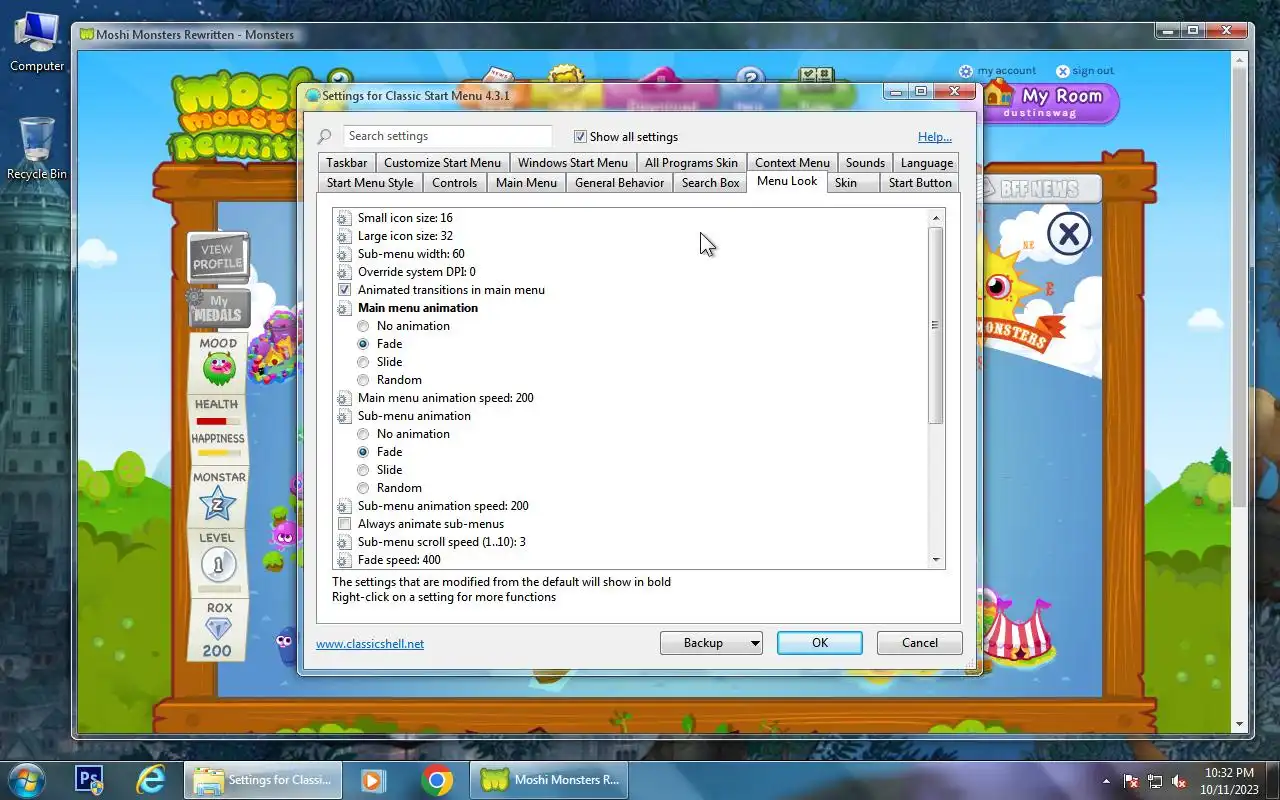
Task: Open My Medals in Moshi Monsters
Action: [217, 308]
